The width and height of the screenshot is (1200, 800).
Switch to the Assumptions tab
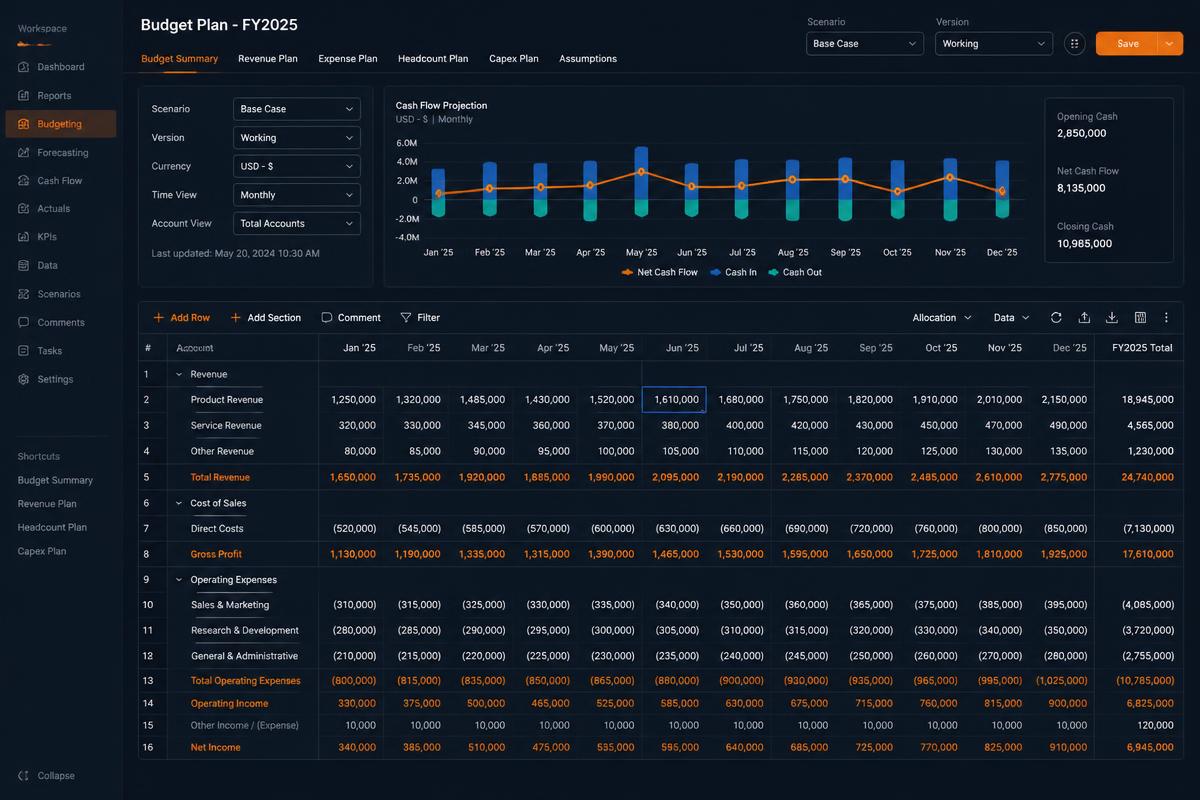(x=588, y=59)
